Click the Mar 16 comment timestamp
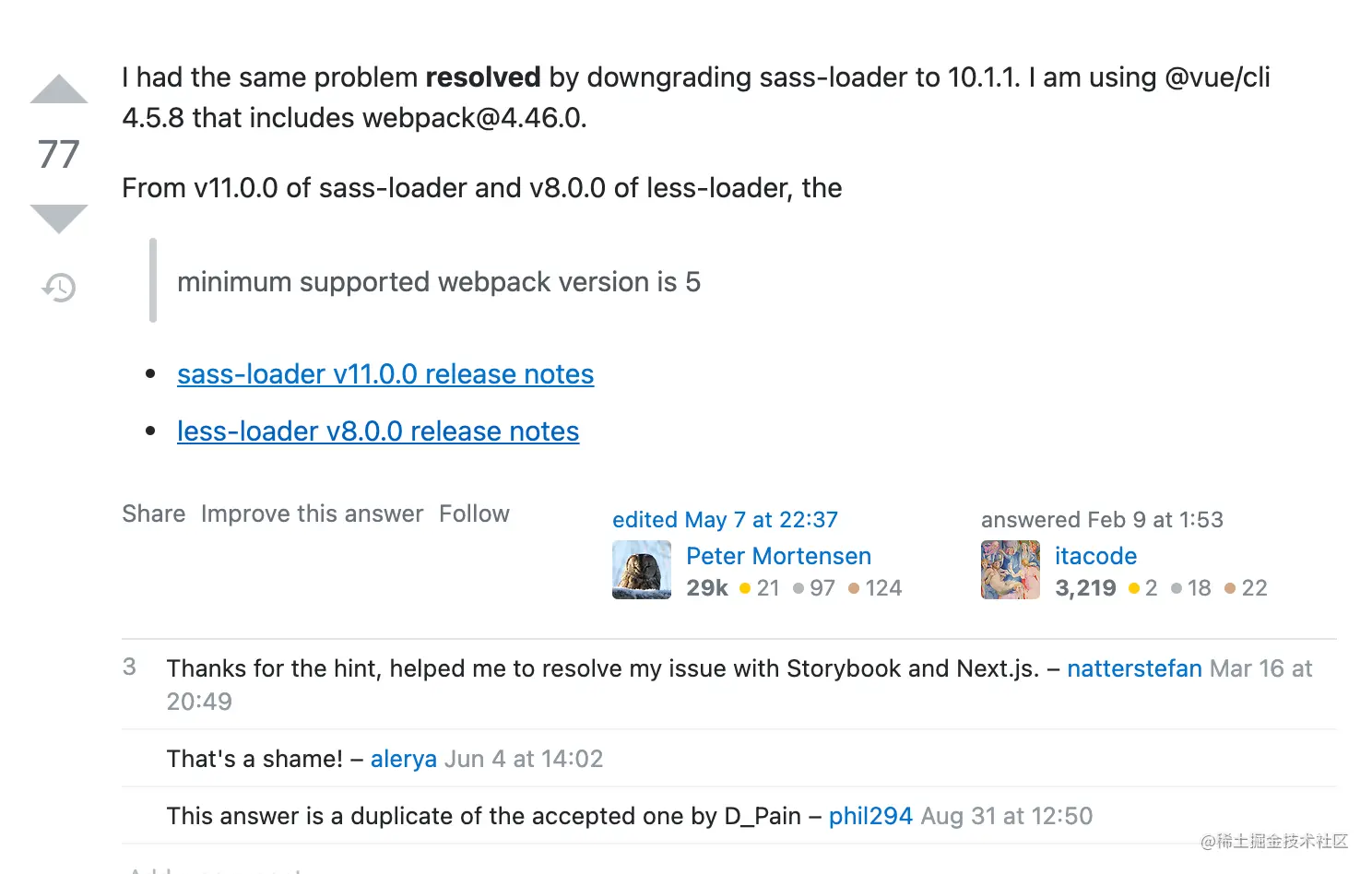Viewport: 1372px width, 874px height. 1260,668
